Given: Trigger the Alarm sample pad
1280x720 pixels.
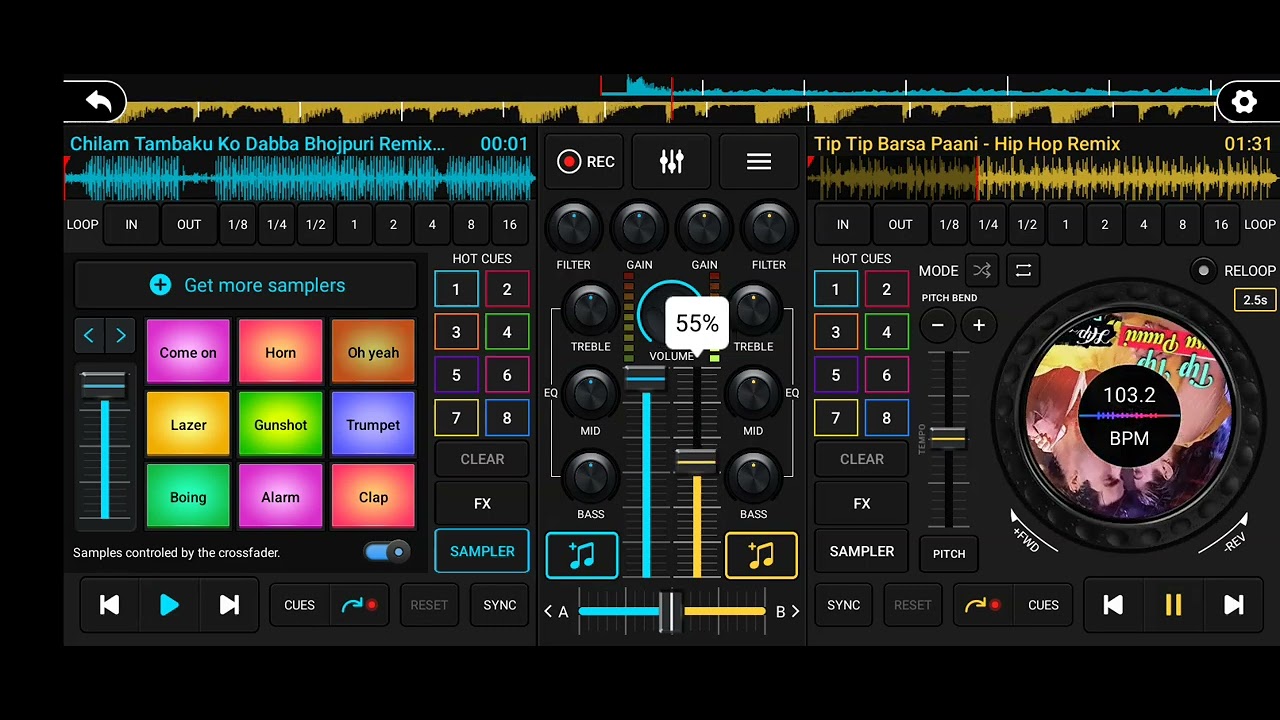Looking at the screenshot, I should tap(280, 496).
